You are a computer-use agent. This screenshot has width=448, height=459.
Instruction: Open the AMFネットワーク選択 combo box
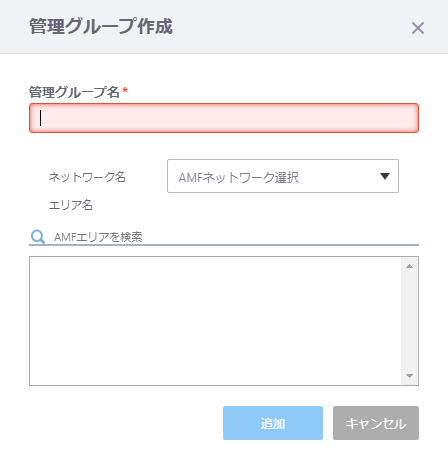283,176
